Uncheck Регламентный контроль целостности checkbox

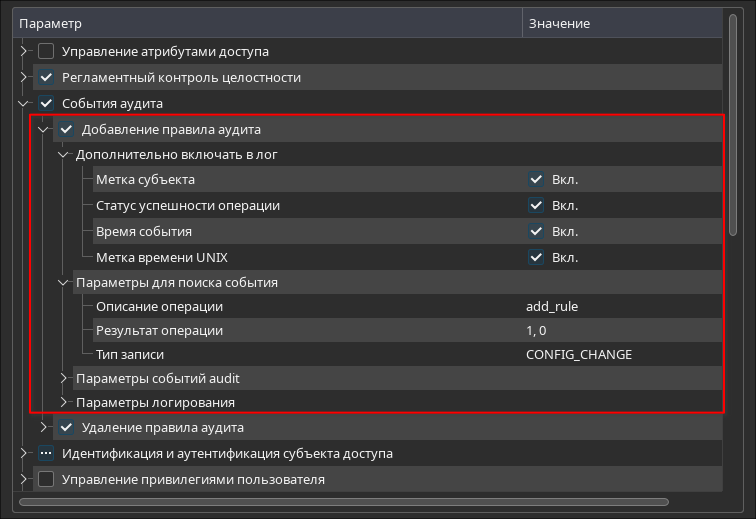pos(46,77)
